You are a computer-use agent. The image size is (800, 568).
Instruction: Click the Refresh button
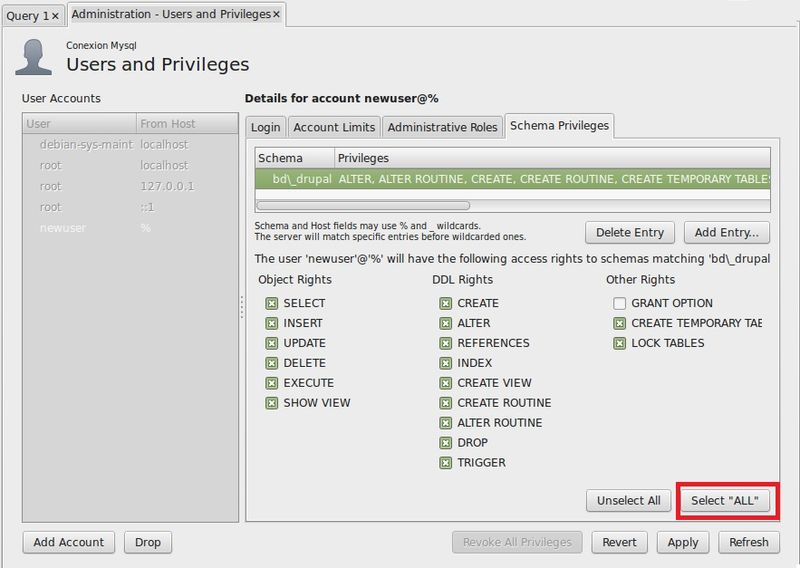[748, 542]
